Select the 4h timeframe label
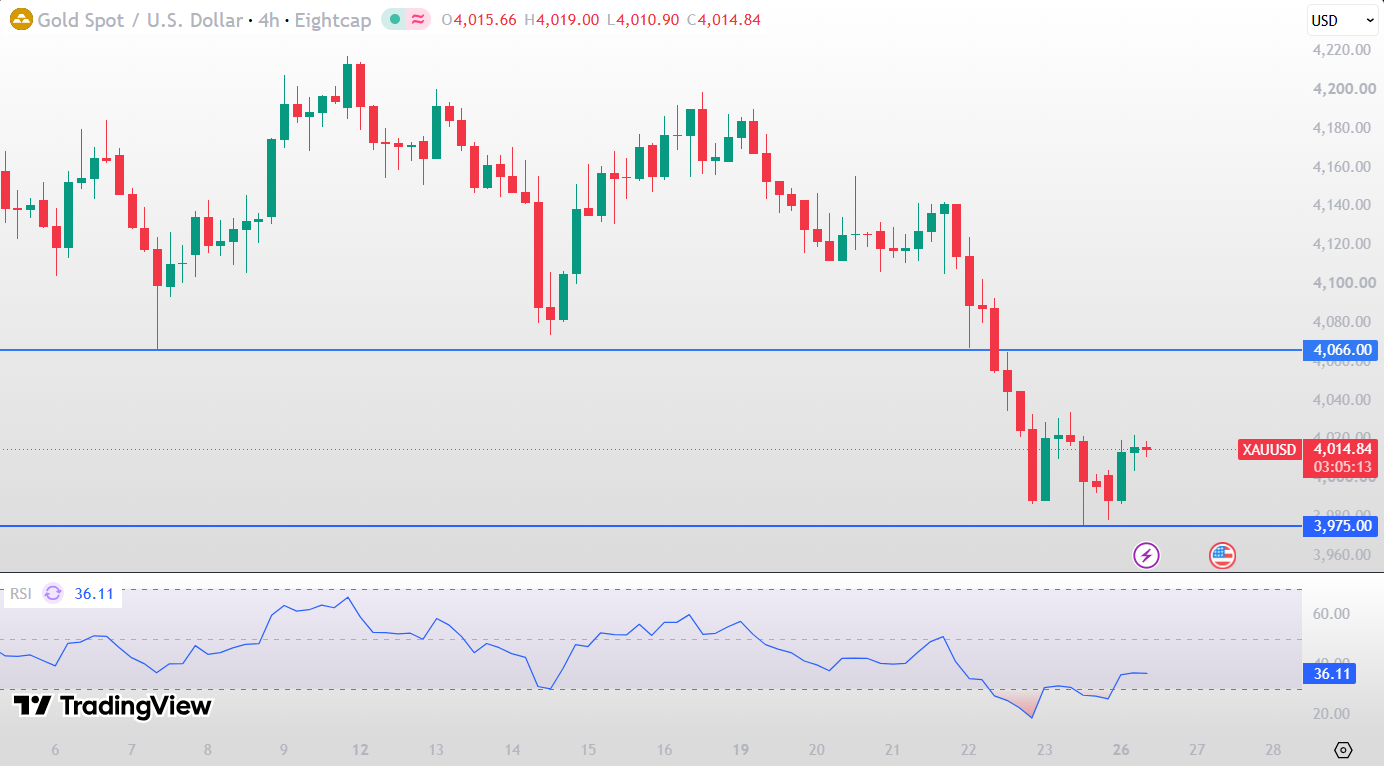The image size is (1384, 766). coord(269,20)
